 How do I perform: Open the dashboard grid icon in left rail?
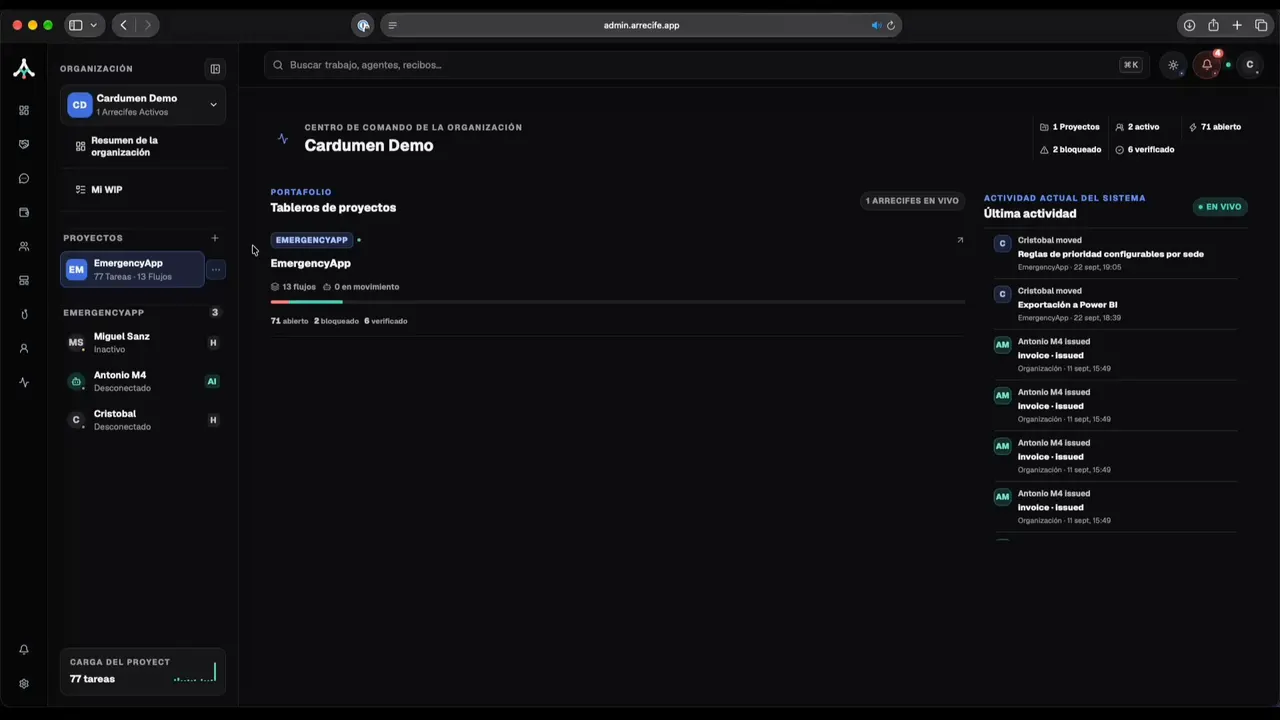point(24,110)
